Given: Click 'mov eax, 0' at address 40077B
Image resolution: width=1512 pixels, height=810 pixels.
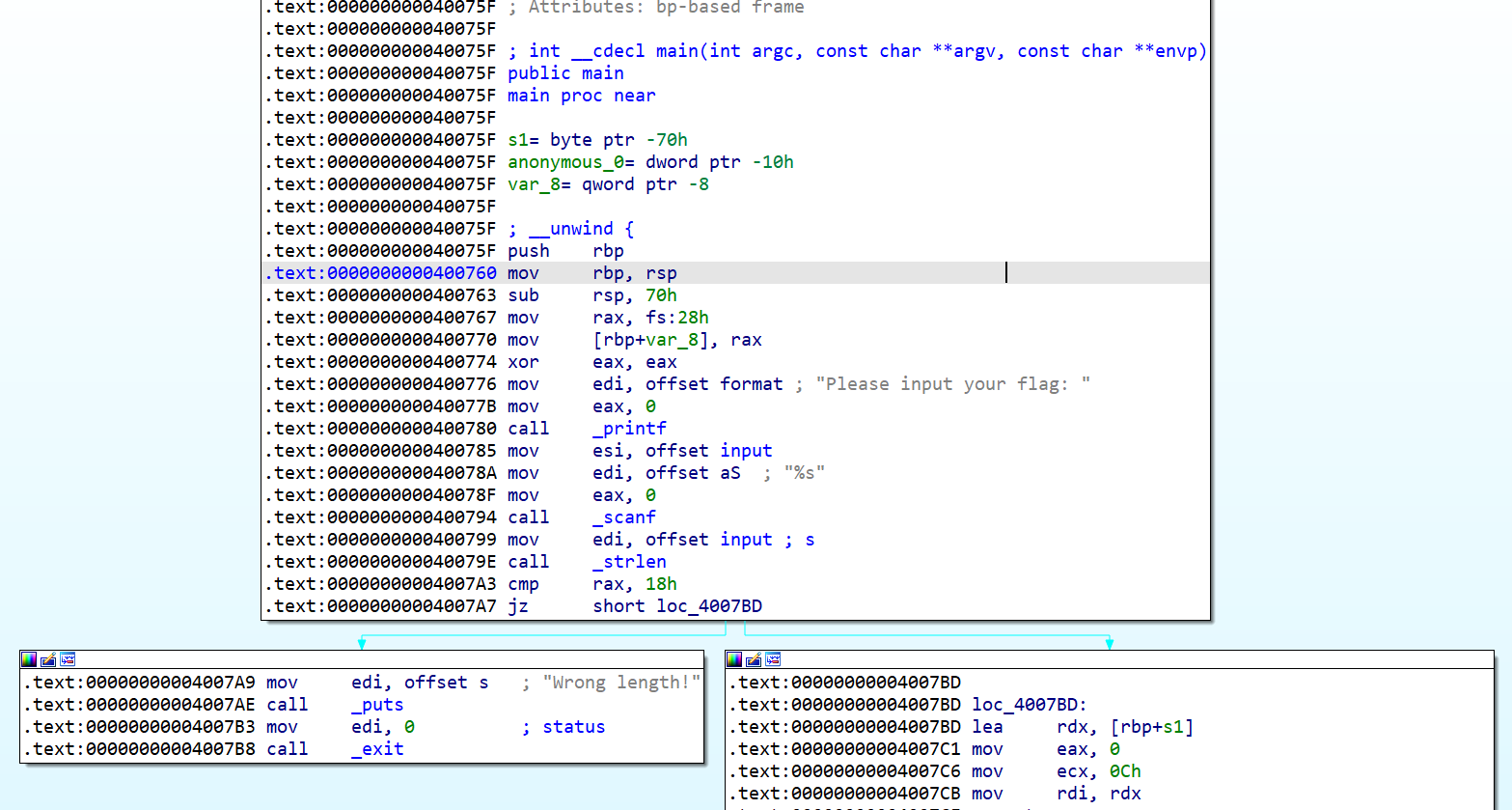Looking at the screenshot, I should (582, 406).
